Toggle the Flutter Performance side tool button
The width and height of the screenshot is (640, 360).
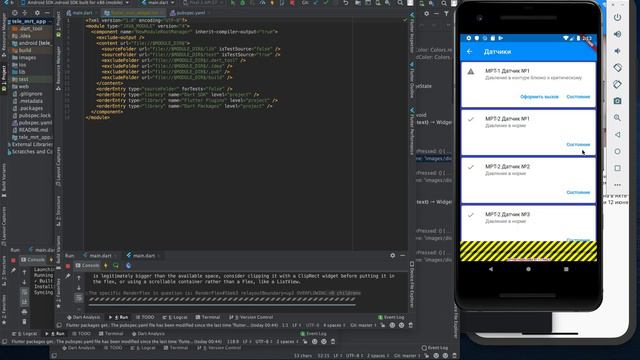(x=412, y=131)
